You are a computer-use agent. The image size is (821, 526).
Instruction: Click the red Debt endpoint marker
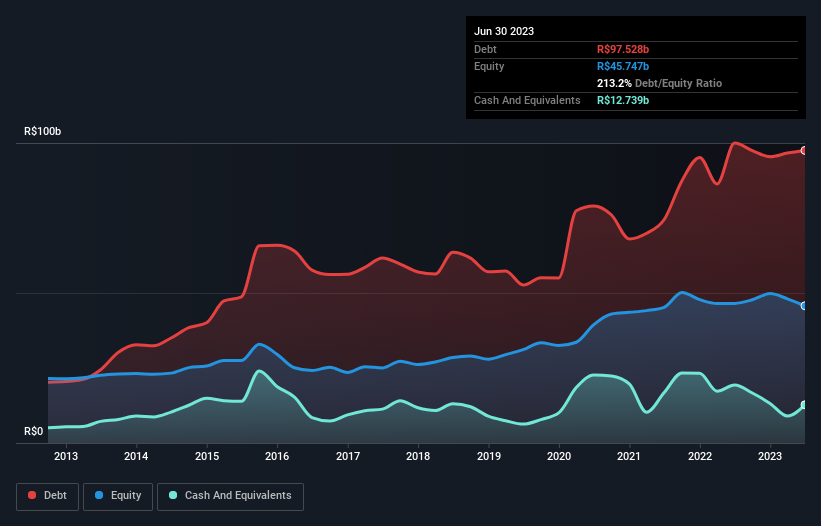(x=804, y=151)
